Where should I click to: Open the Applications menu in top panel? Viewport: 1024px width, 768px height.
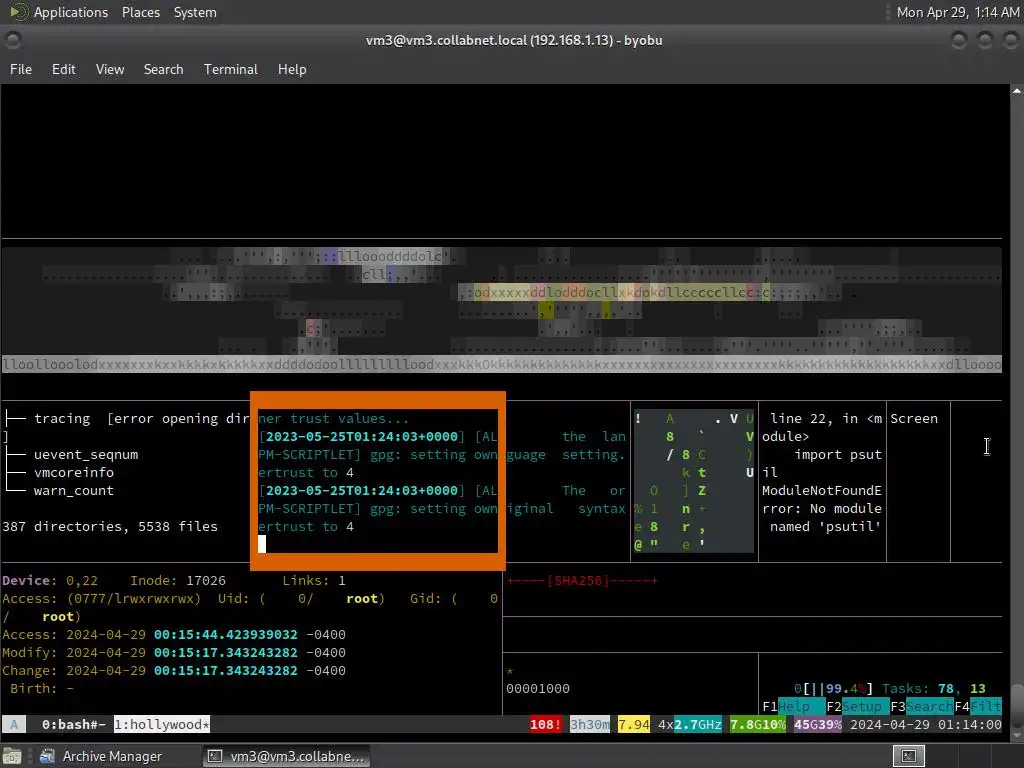(x=71, y=12)
